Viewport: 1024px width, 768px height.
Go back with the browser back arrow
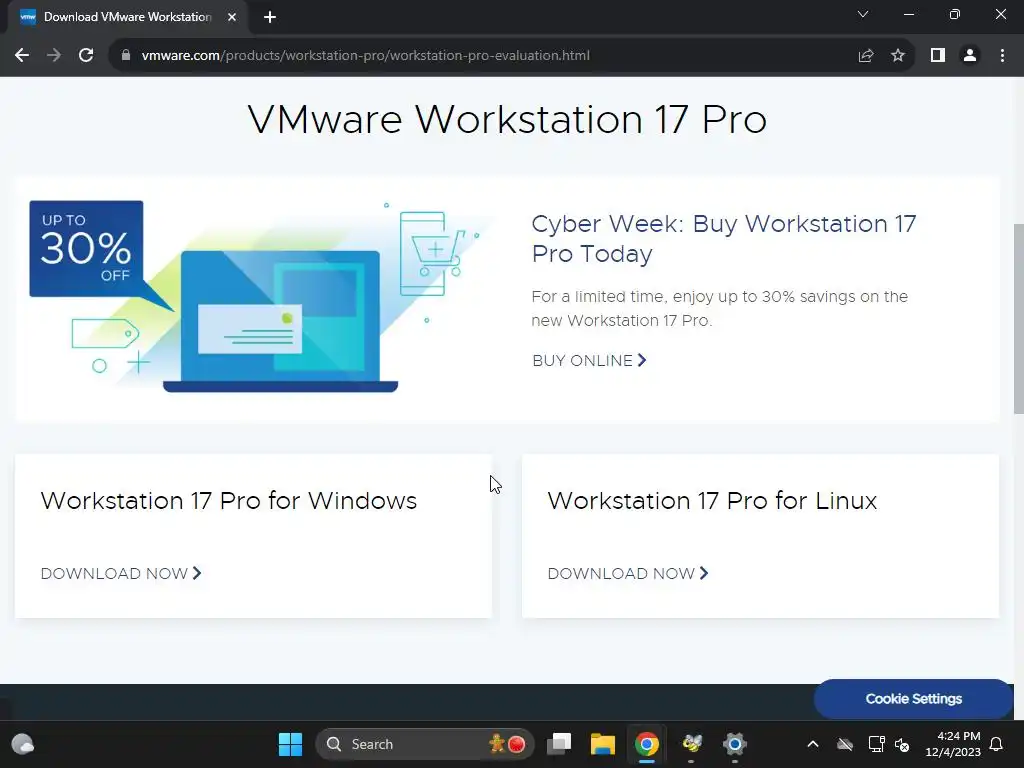[22, 56]
